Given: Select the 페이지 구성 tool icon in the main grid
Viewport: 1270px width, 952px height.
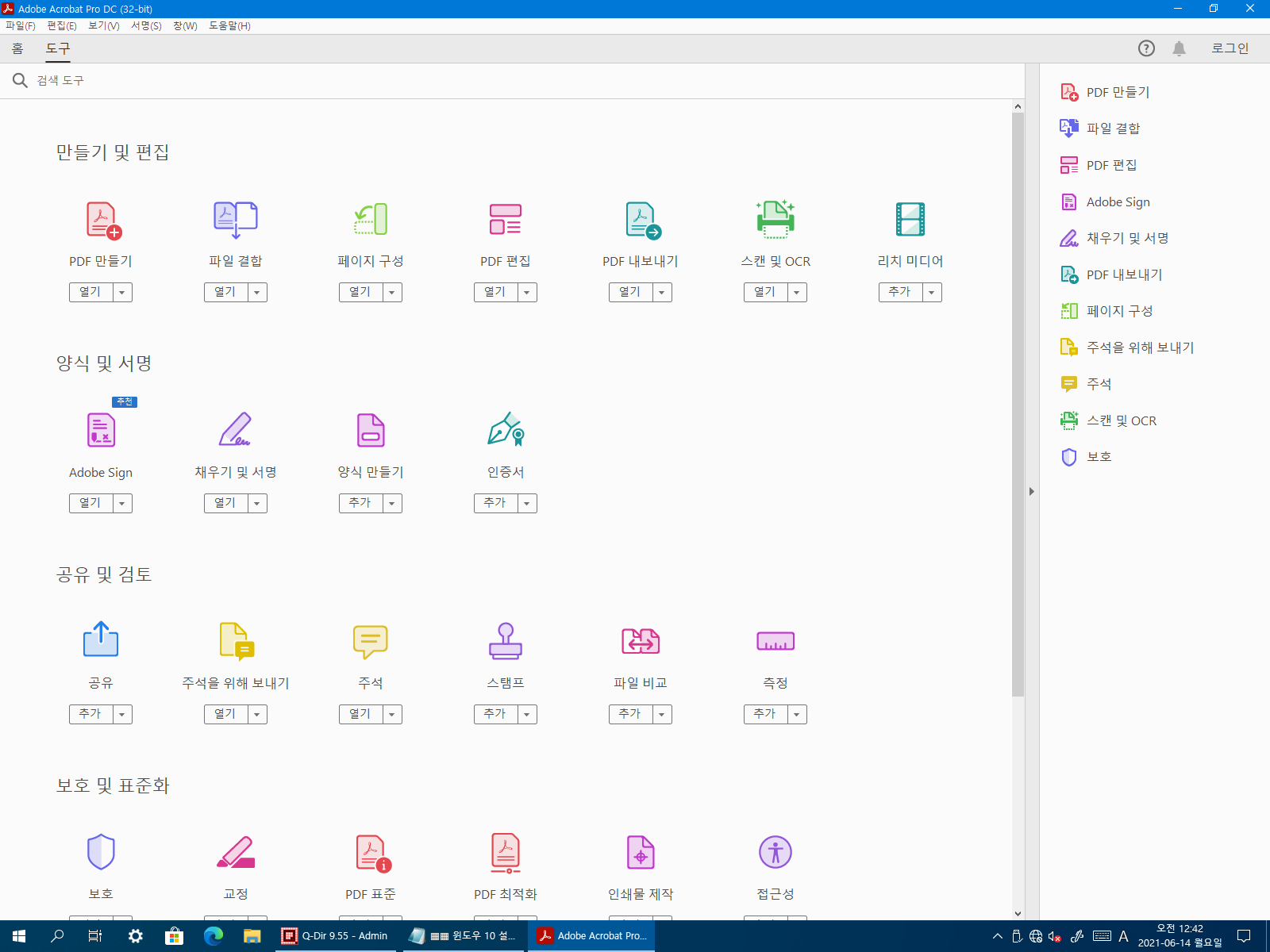Looking at the screenshot, I should (x=371, y=220).
